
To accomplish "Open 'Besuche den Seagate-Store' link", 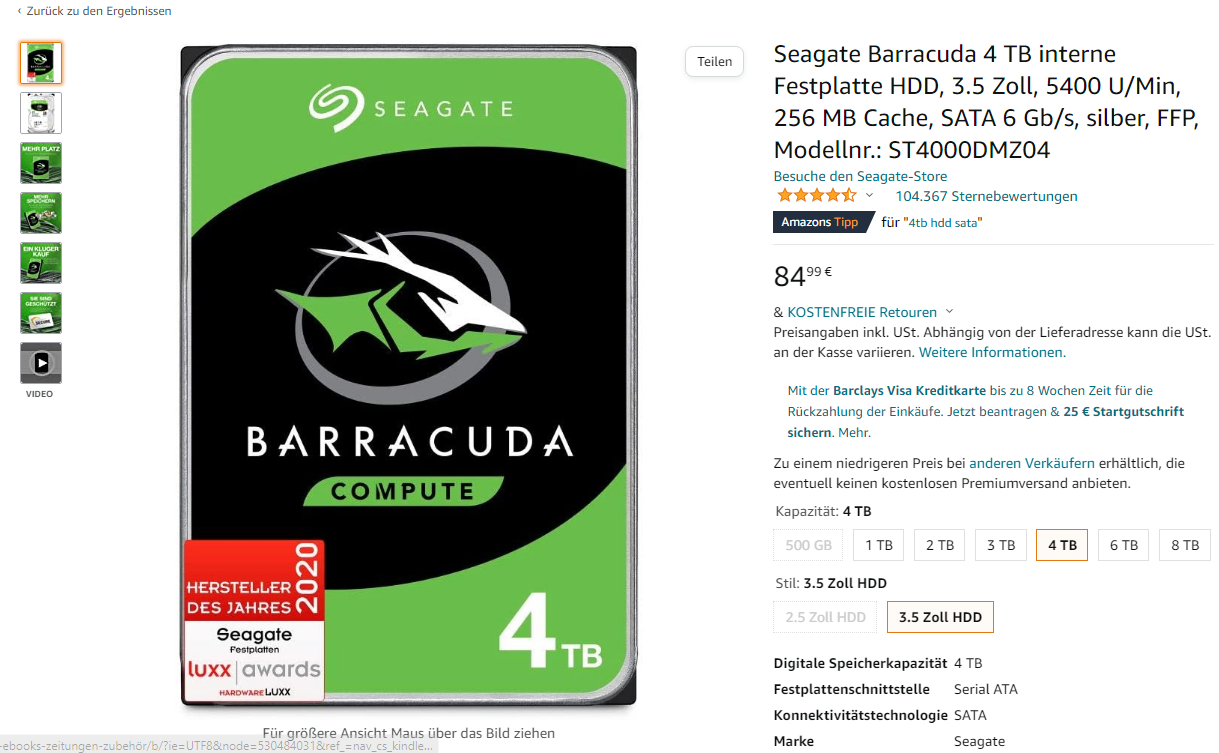I will [860, 176].
